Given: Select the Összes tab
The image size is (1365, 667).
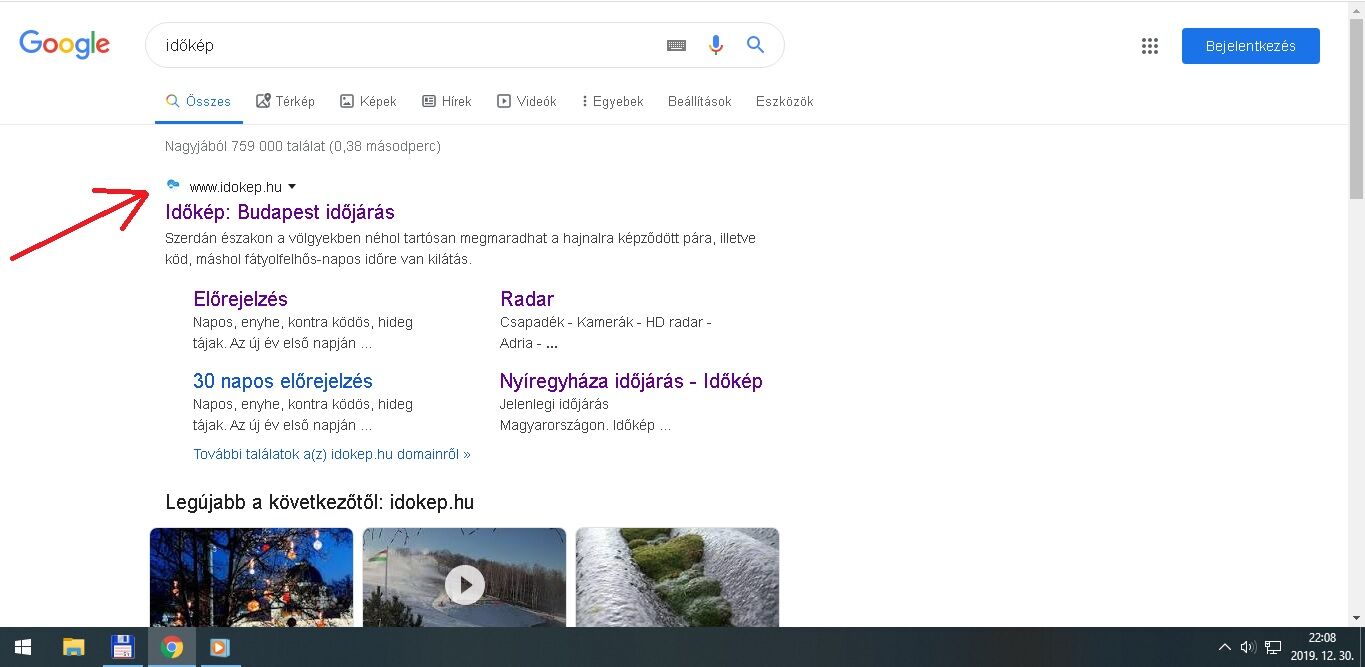Looking at the screenshot, I should (198, 101).
